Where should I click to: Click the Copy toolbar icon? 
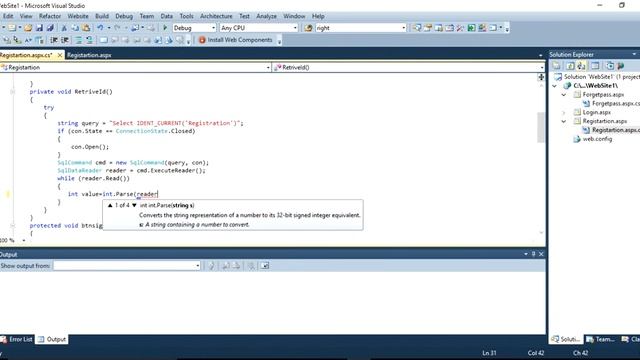point(75,28)
